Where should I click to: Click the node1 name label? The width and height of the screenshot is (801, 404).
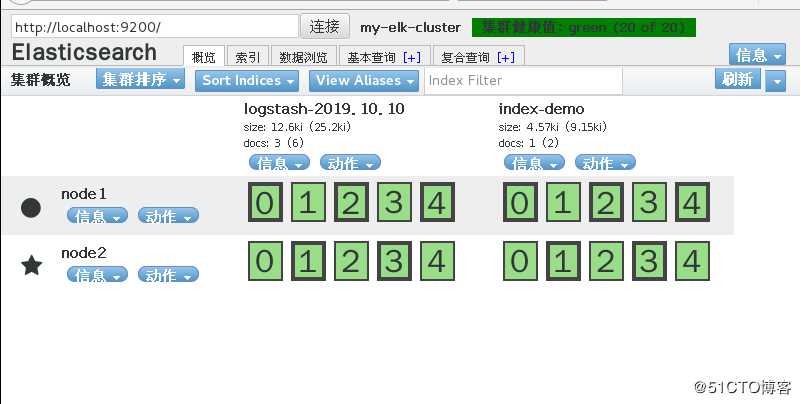84,194
